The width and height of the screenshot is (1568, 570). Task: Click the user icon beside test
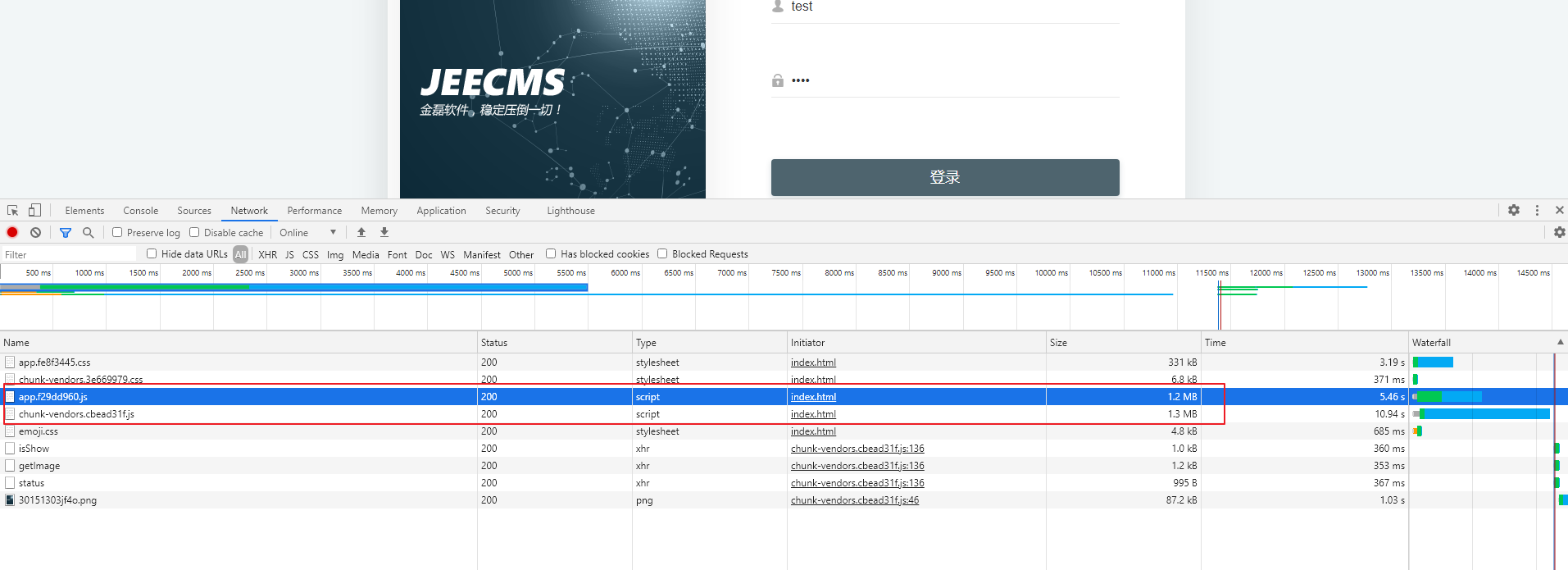(x=778, y=7)
